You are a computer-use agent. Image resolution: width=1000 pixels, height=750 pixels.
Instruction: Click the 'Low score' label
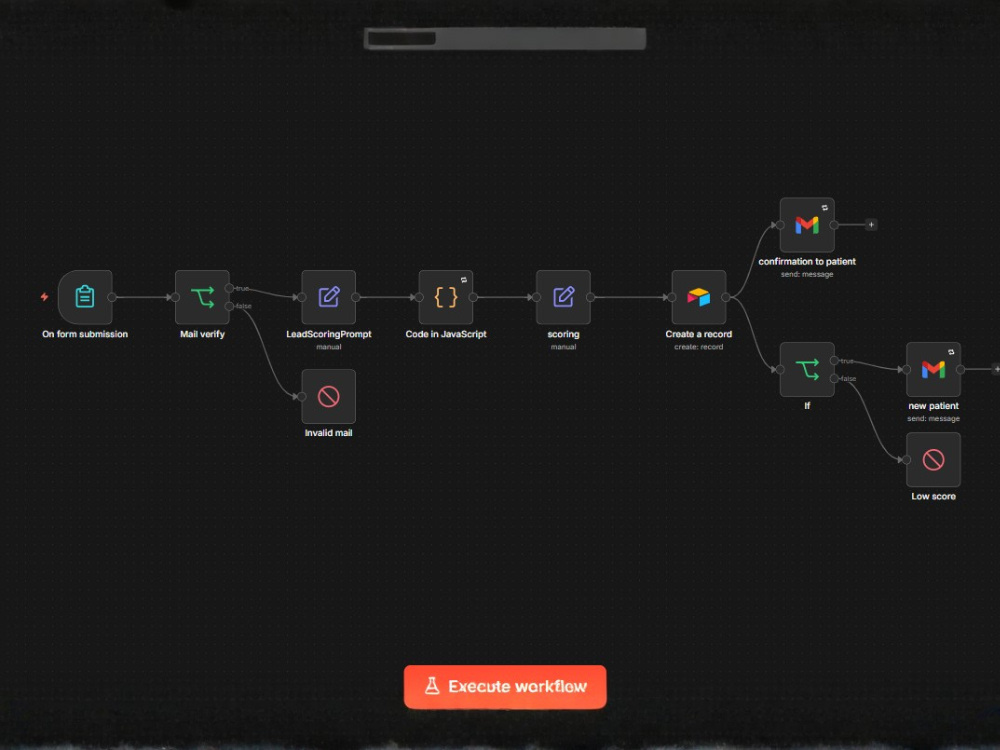[x=933, y=496]
